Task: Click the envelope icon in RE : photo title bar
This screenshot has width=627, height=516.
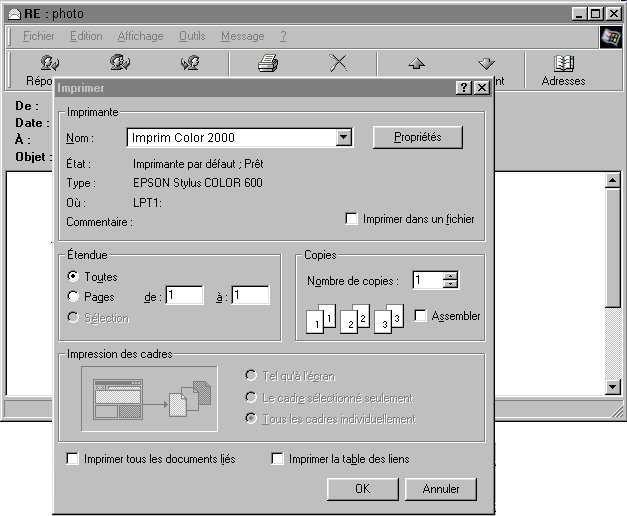Action: (x=14, y=14)
